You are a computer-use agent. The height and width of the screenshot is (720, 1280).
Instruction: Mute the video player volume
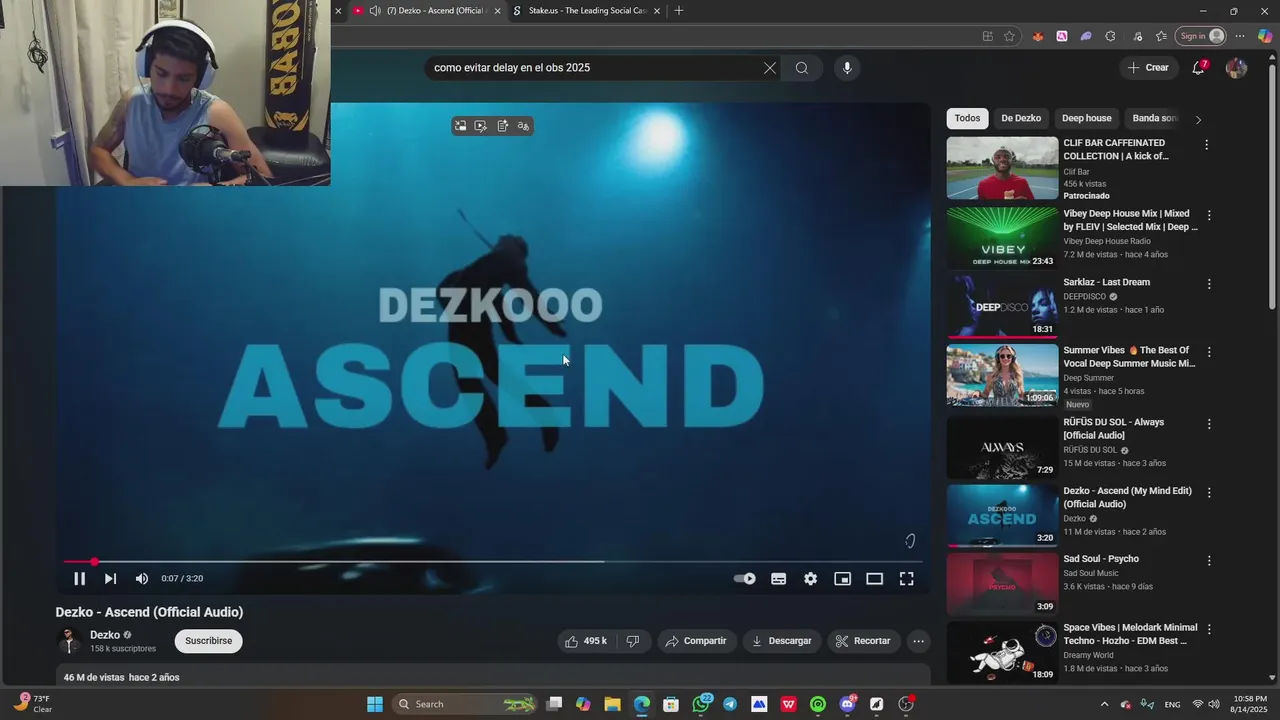point(142,578)
